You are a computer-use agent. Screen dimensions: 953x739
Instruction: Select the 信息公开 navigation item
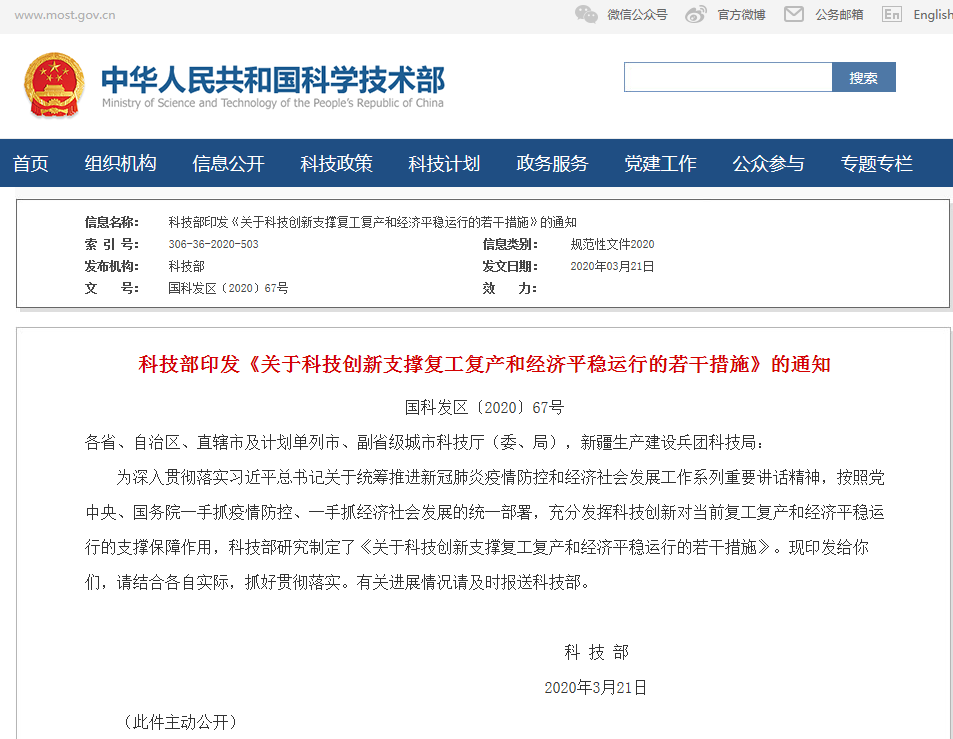(228, 163)
